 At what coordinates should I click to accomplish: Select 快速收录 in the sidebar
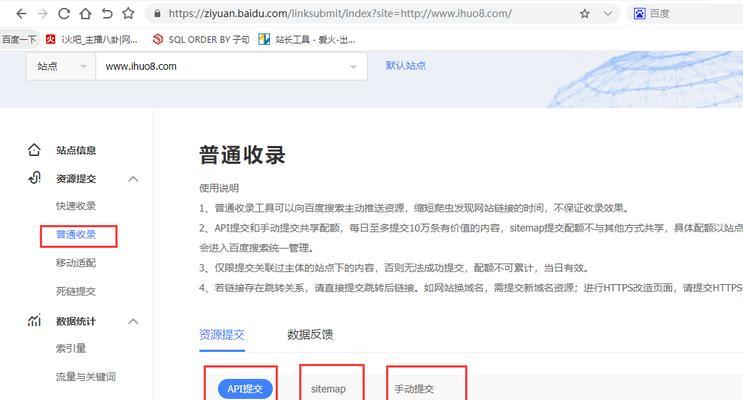(x=76, y=206)
